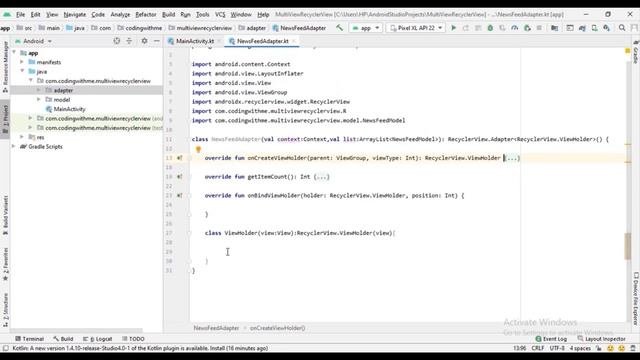
Task: Click the editor vertical scrollbar thumb
Action: [628, 246]
